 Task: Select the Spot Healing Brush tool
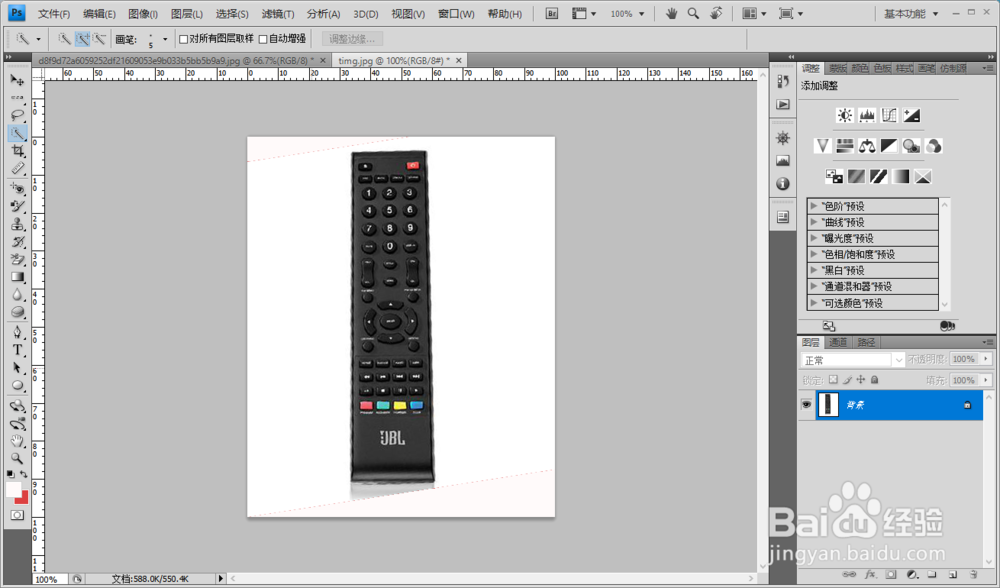pos(17,189)
